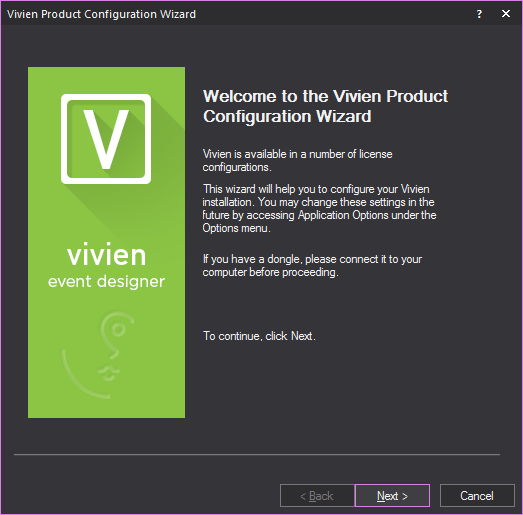Click the 'vivien' wordmark on green banner
The image size is (523, 515).
(x=106, y=255)
